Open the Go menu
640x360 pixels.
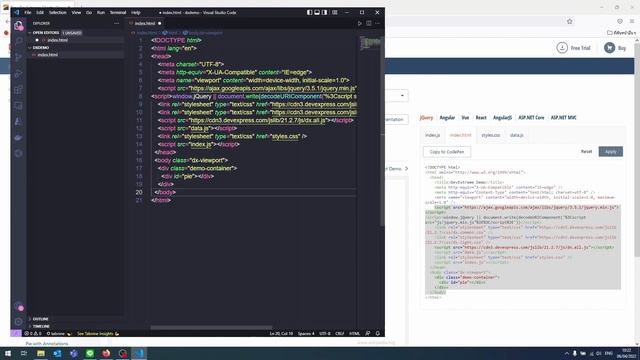(x=89, y=13)
